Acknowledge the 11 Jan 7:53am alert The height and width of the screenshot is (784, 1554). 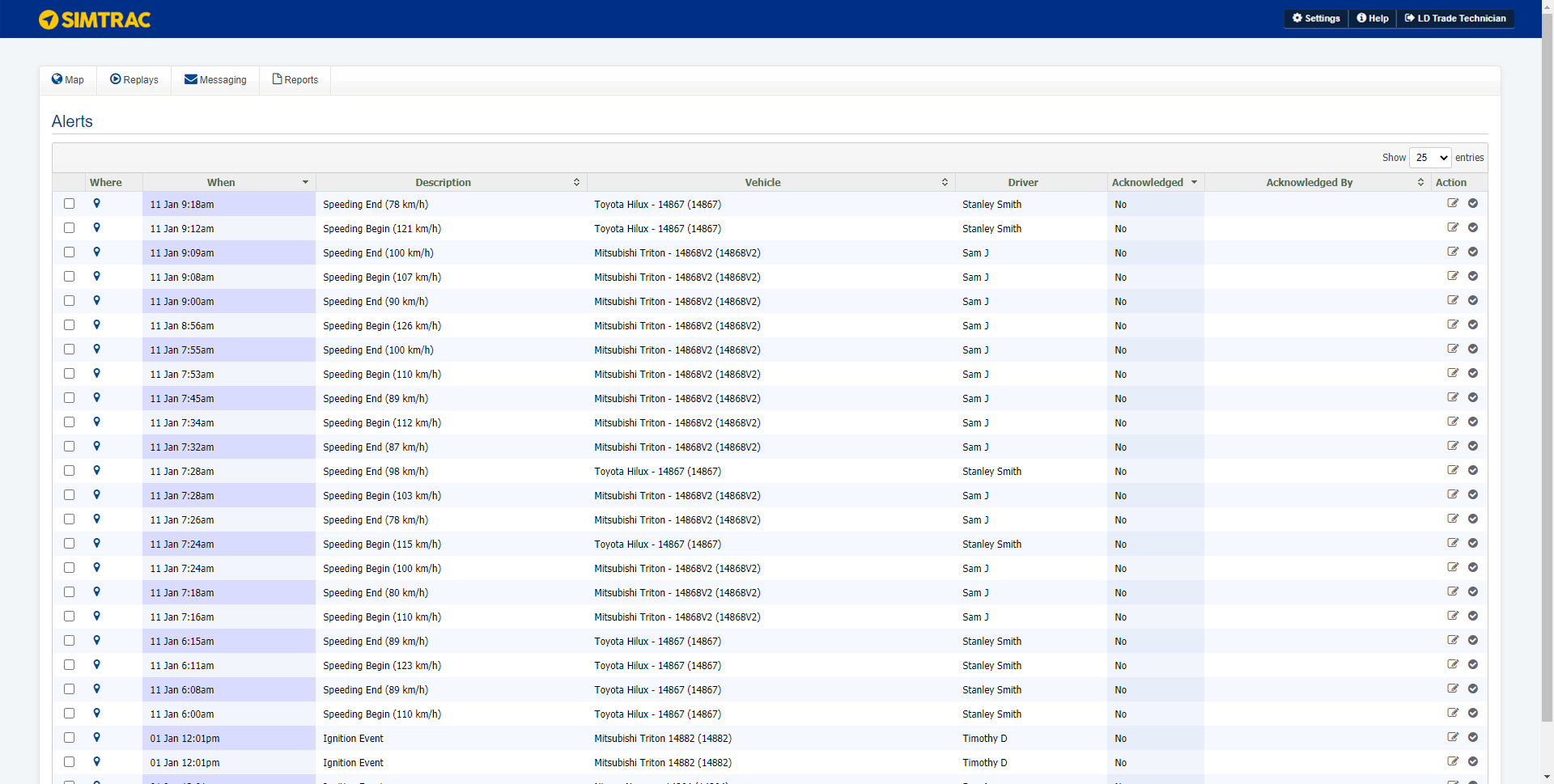click(x=1473, y=373)
